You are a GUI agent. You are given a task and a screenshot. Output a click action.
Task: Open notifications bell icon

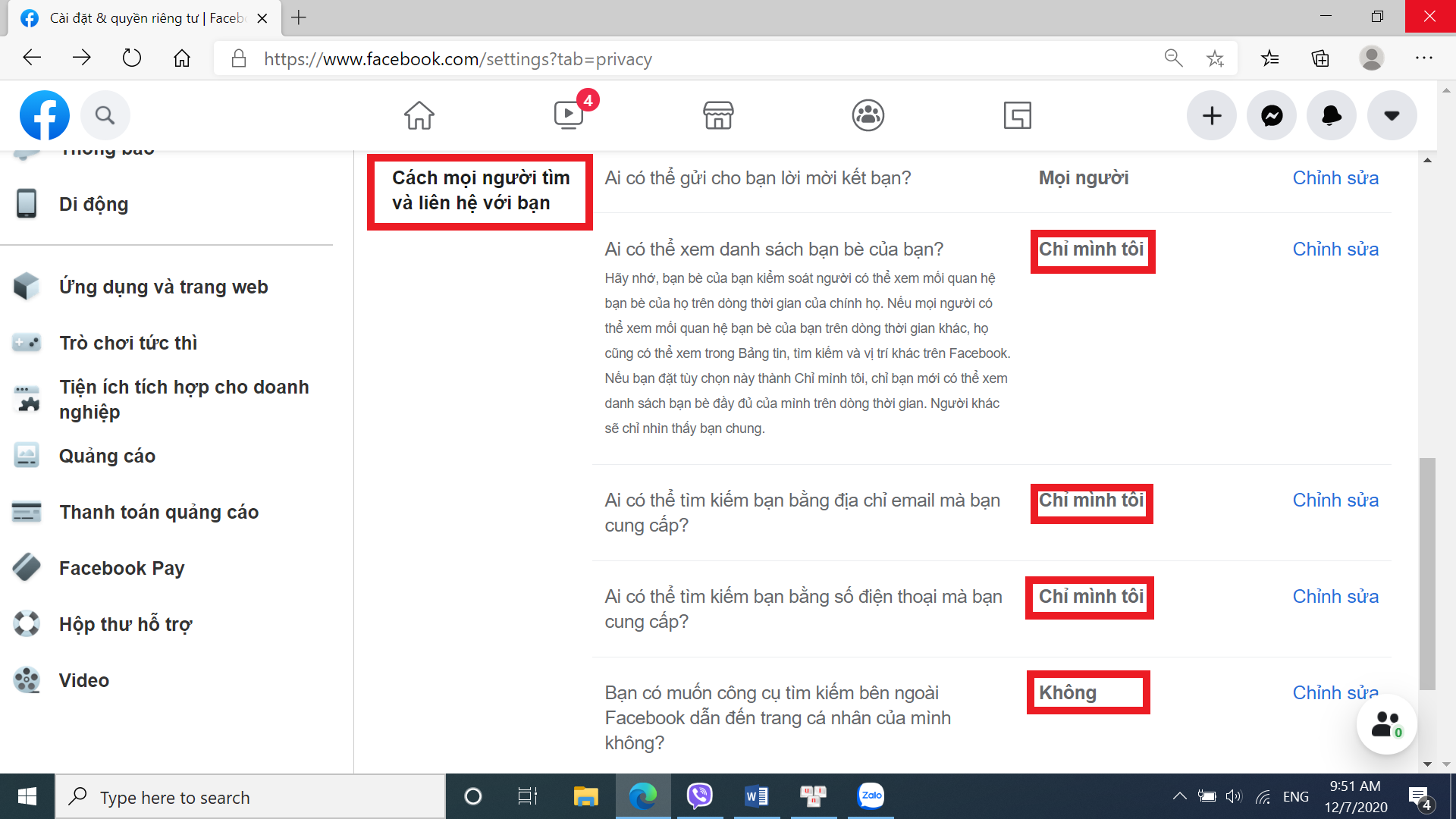(1331, 115)
